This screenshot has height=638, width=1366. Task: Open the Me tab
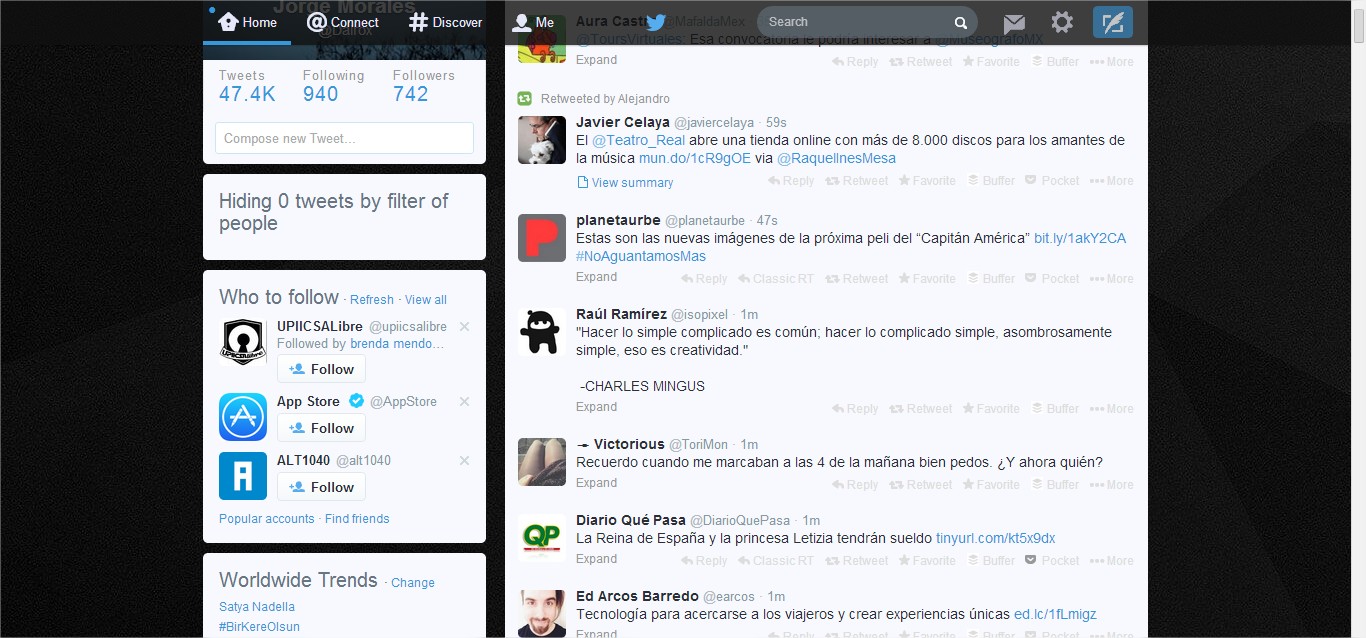click(x=533, y=22)
